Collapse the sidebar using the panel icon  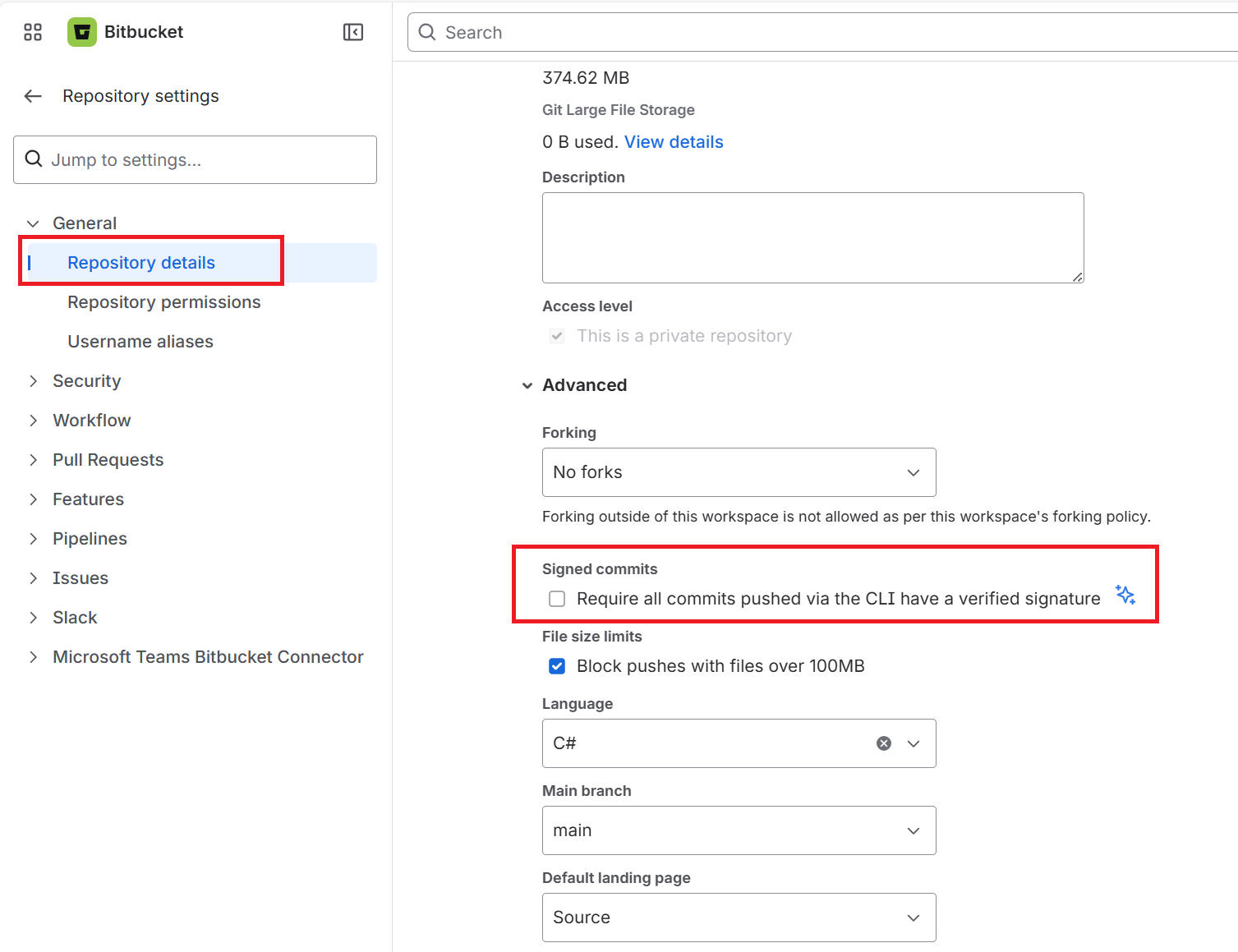click(352, 32)
